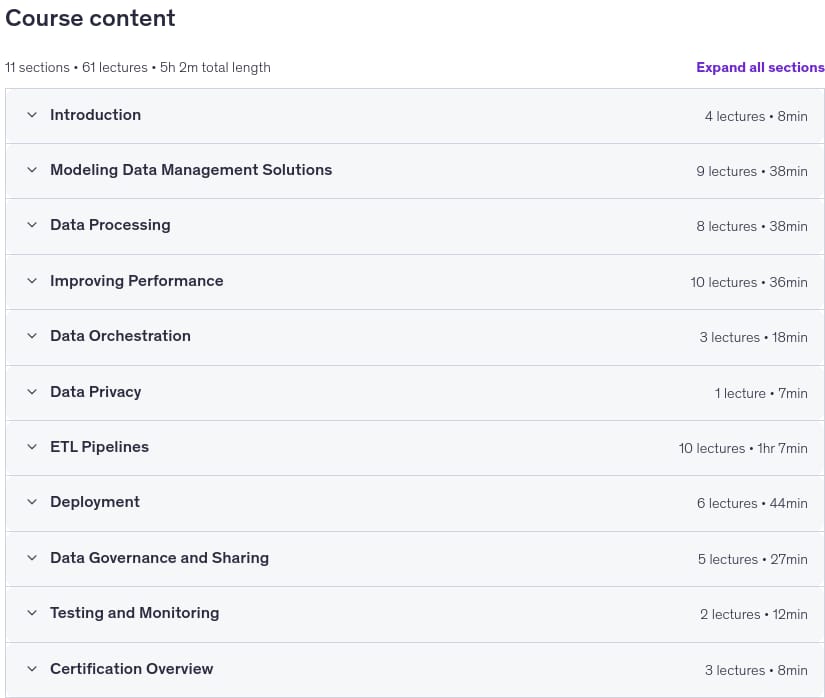The height and width of the screenshot is (698, 825).
Task: Expand chevron for Data Governance and Sharing
Action: [32, 558]
